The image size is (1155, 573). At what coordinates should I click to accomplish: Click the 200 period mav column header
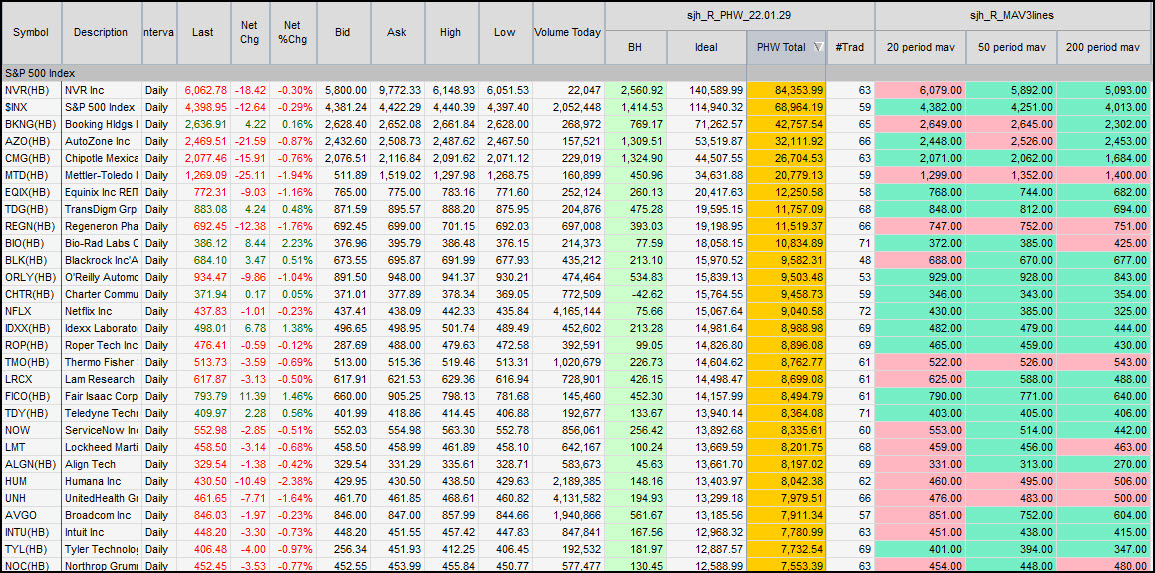click(x=1104, y=47)
